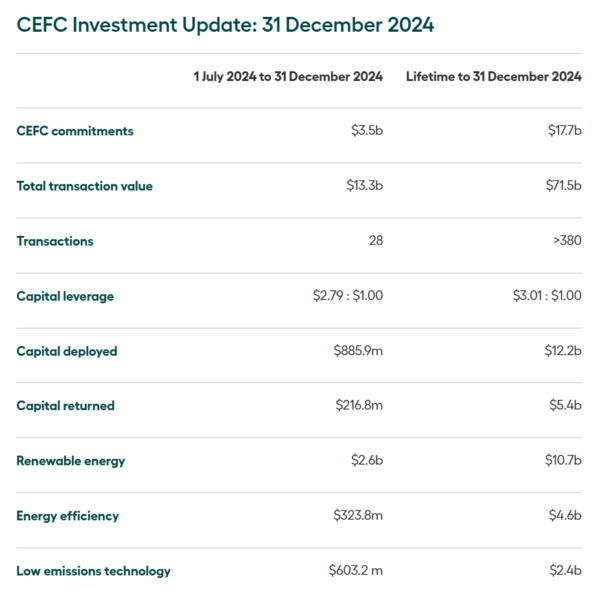The image size is (600, 591).
Task: Click the Capital leverage row label
Action: coord(65,296)
